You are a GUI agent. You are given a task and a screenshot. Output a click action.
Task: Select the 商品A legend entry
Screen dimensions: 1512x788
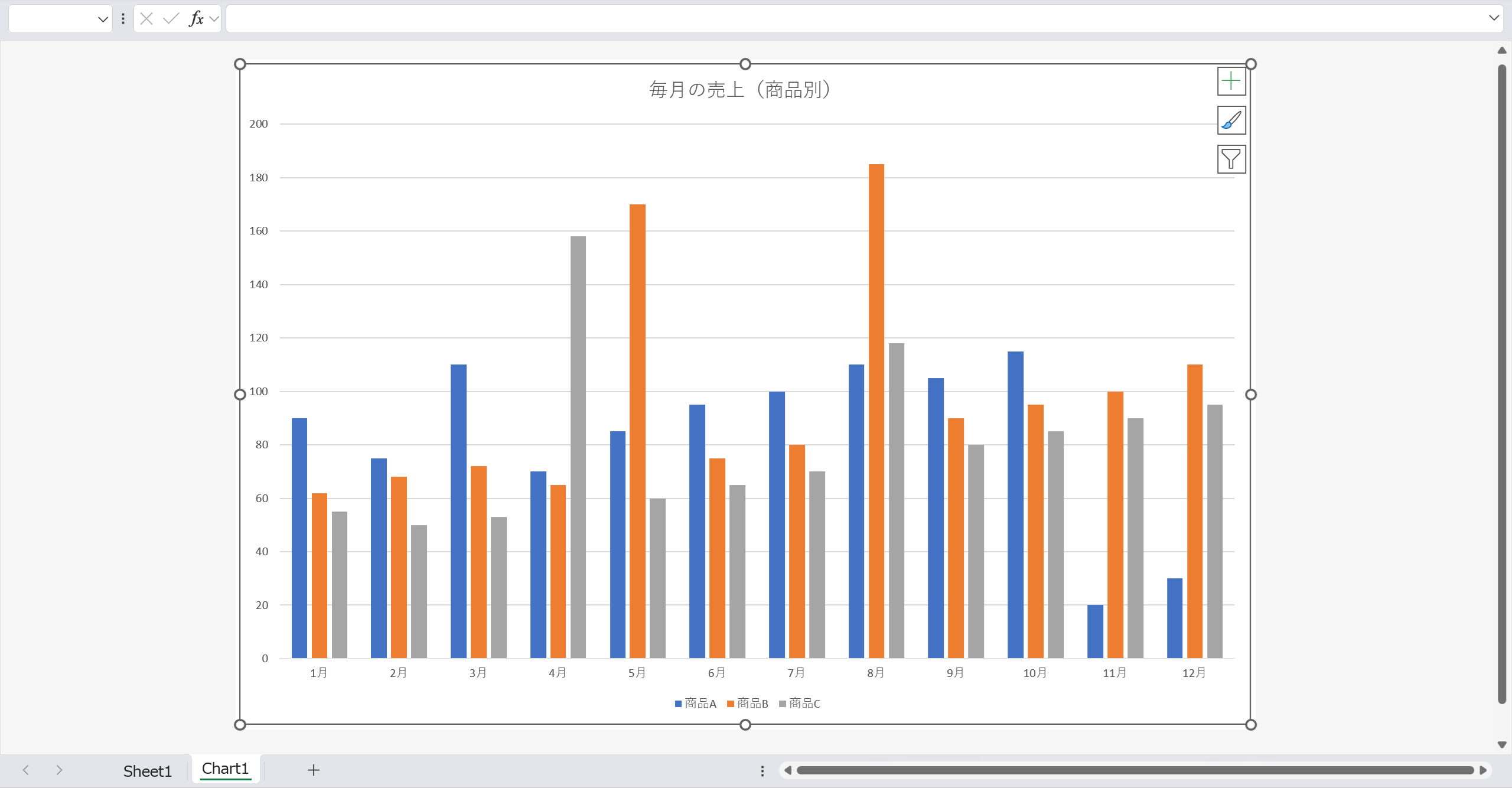point(699,704)
